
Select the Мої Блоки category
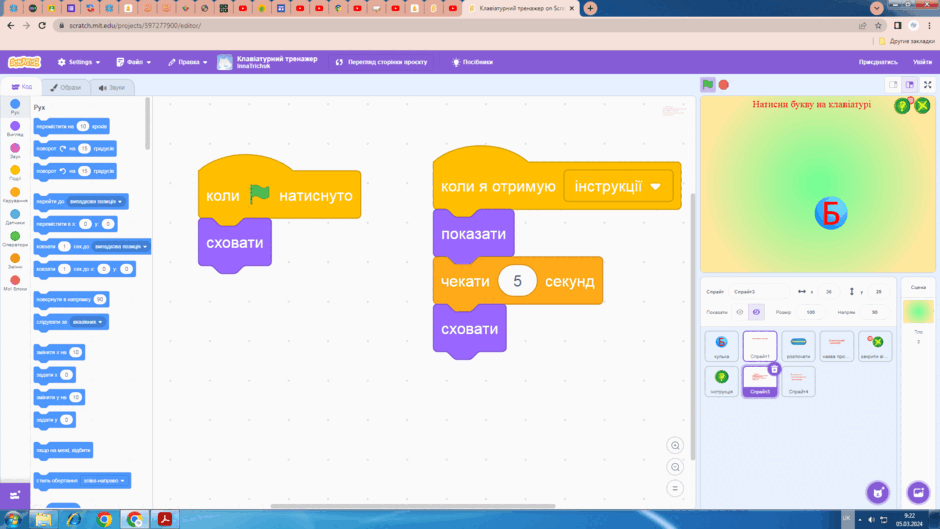pos(15,283)
